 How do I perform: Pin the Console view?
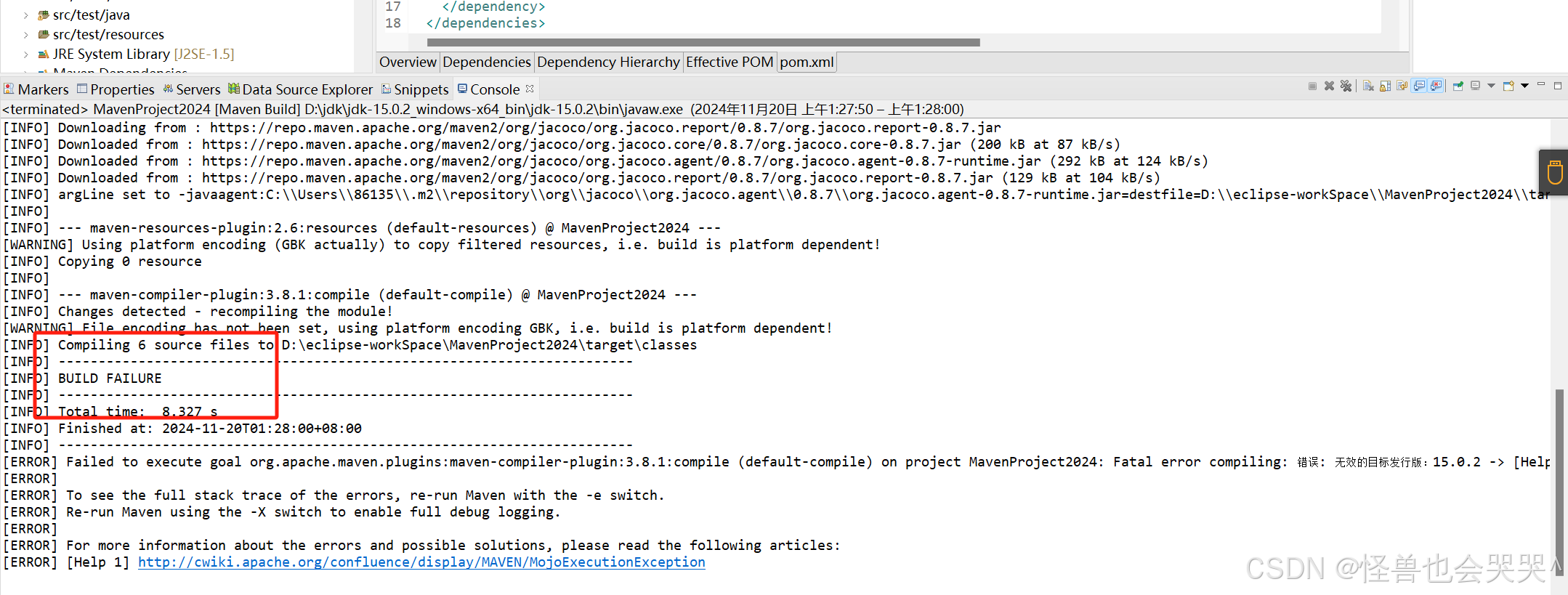[x=1458, y=86]
